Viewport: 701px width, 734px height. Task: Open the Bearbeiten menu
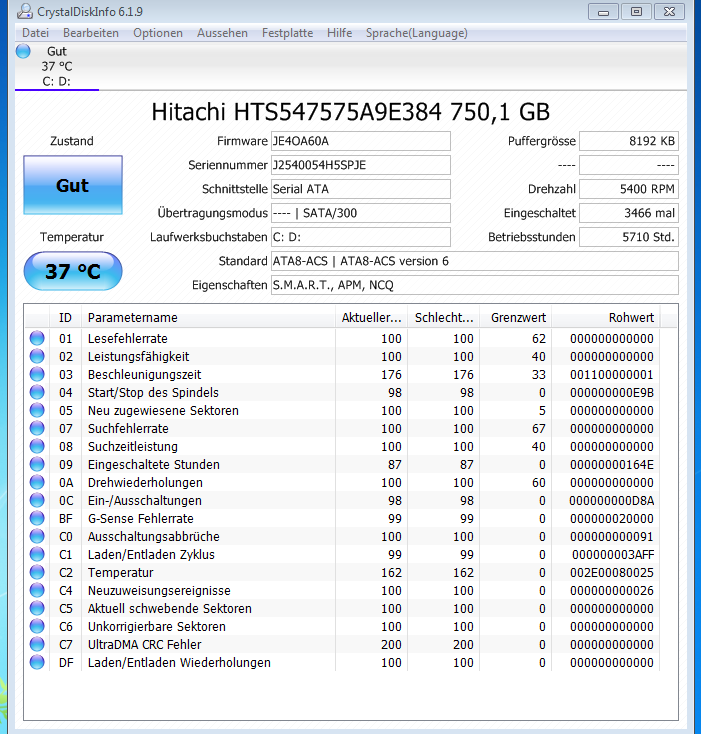91,33
